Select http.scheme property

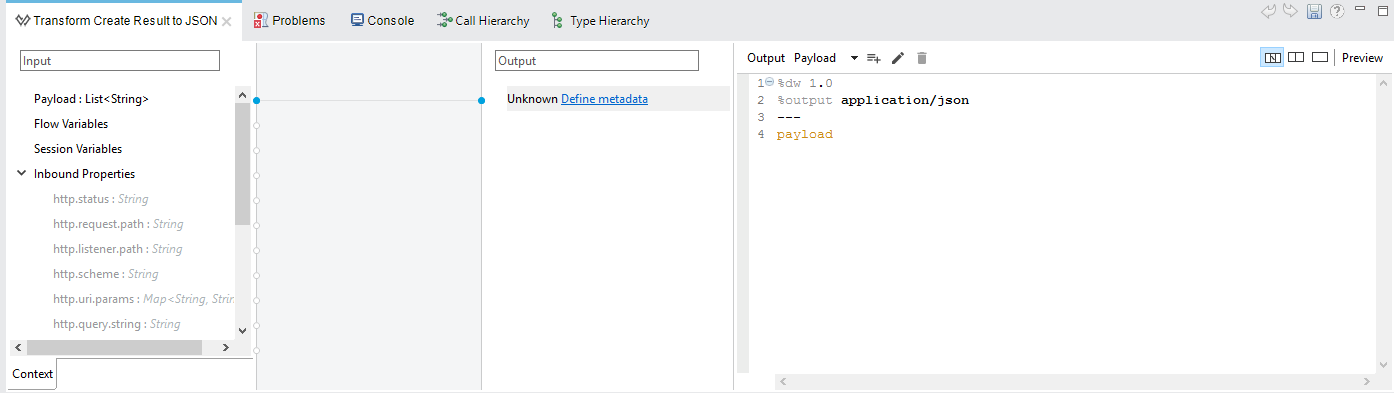tap(106, 274)
